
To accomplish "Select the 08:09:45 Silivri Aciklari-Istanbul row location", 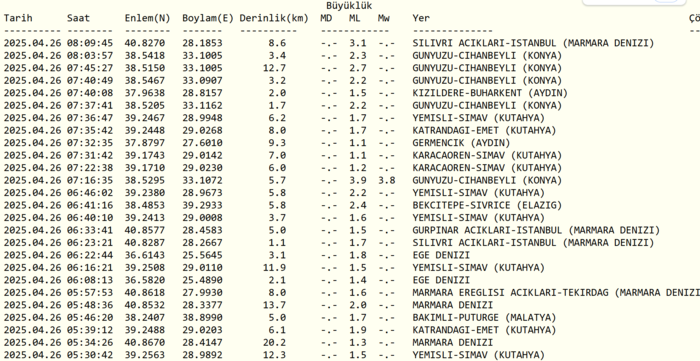I will pos(533,43).
